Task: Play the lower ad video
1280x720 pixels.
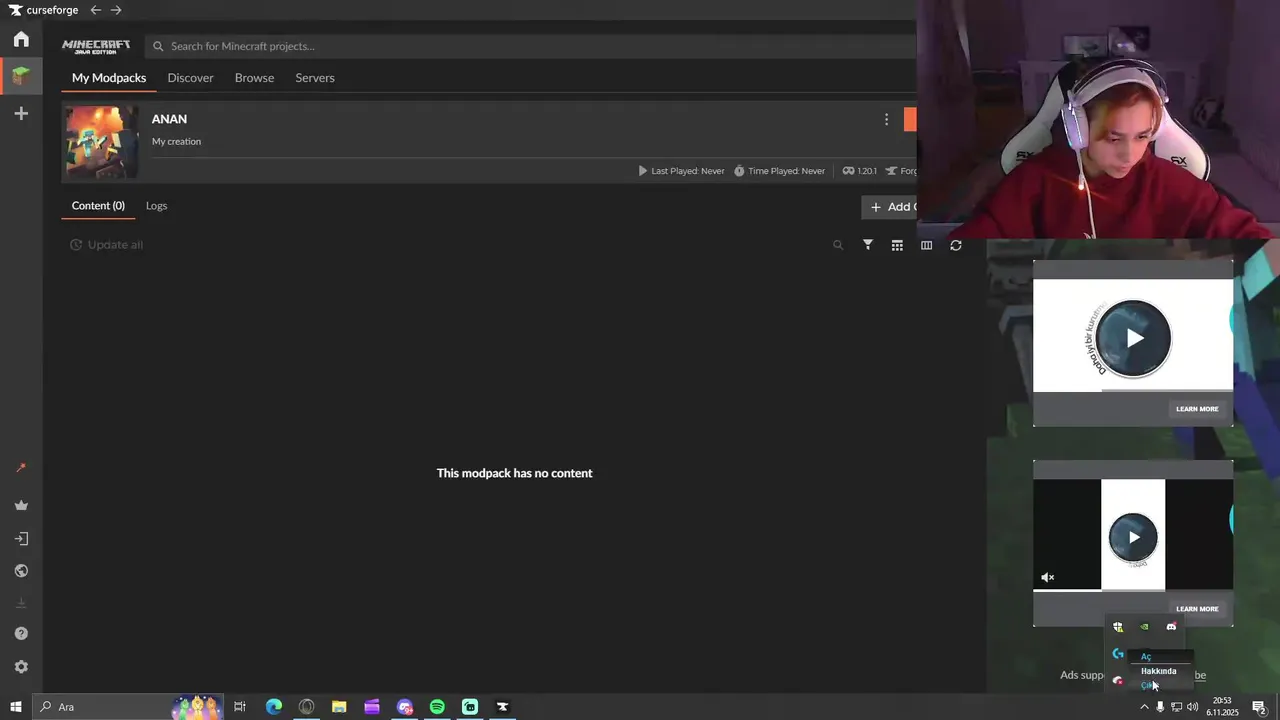Action: pyautogui.click(x=1133, y=538)
